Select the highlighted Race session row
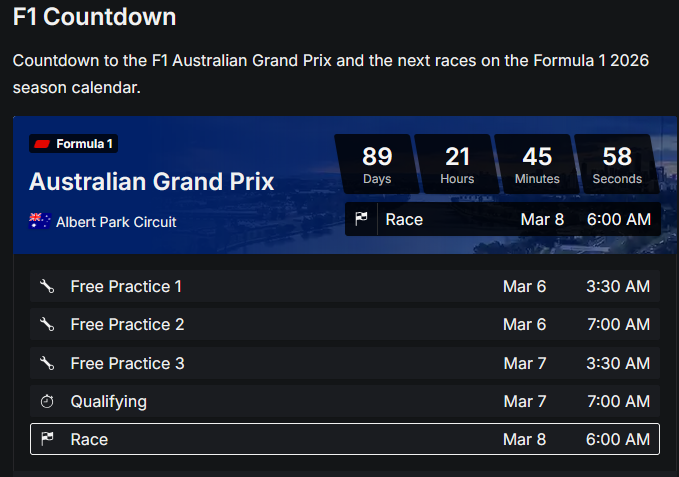 [345, 439]
